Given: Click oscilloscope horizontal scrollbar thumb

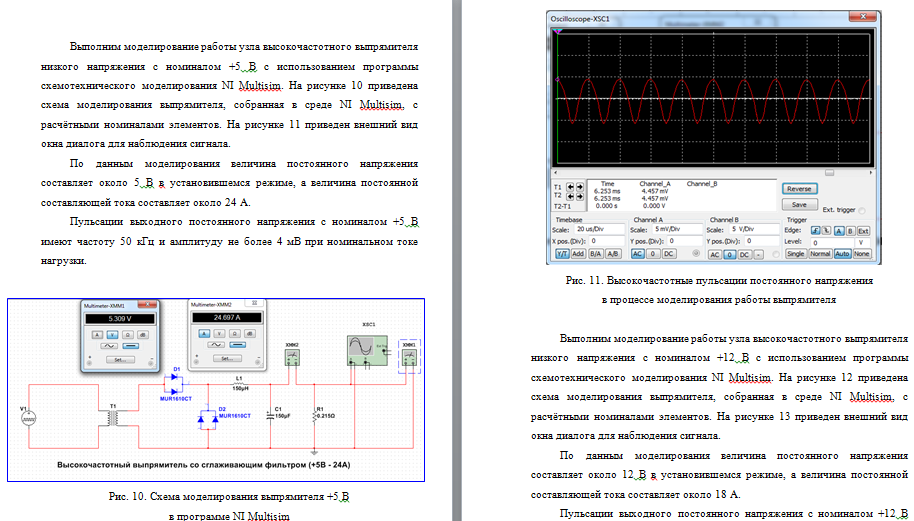Looking at the screenshot, I should (x=829, y=173).
